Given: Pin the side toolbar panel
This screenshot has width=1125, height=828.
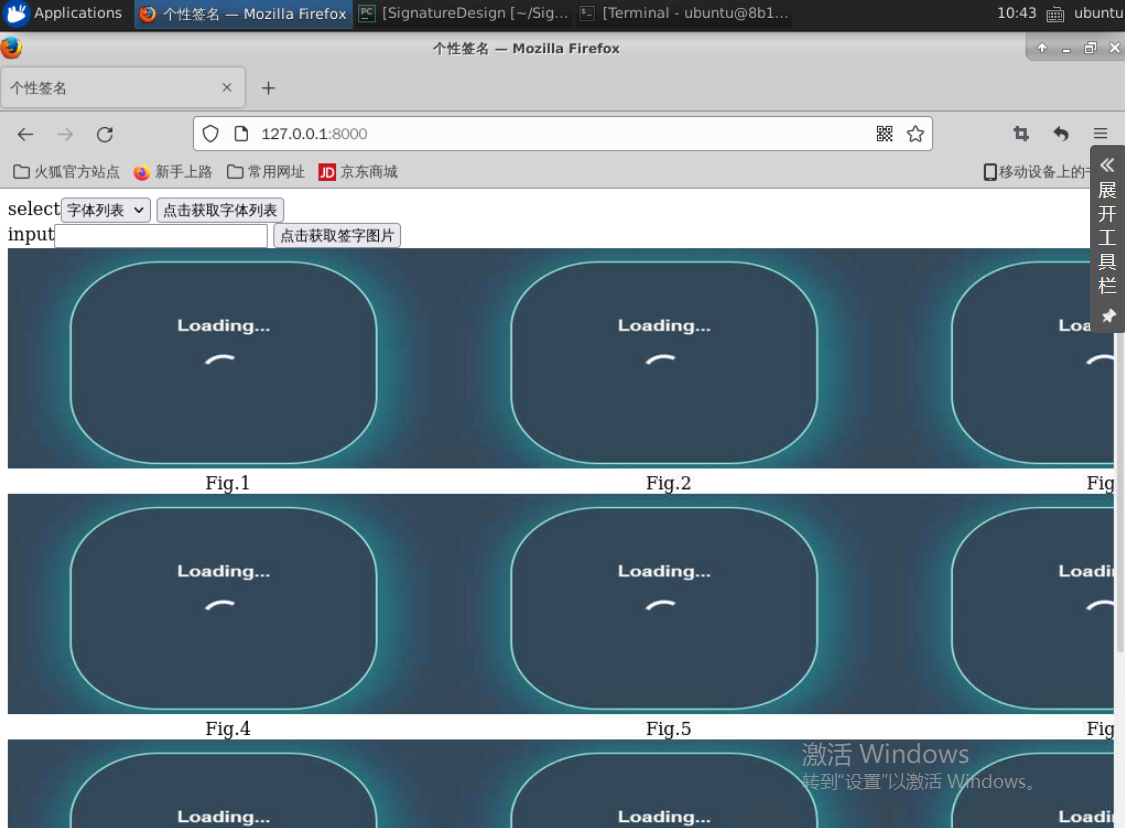Looking at the screenshot, I should (1107, 316).
